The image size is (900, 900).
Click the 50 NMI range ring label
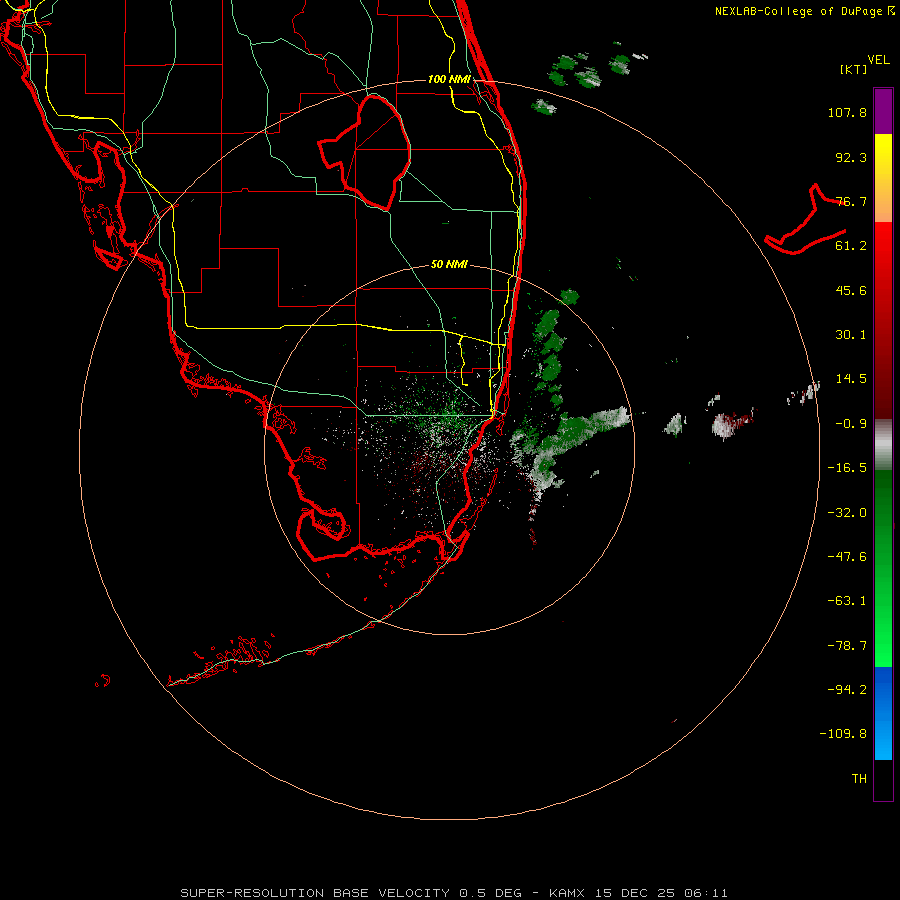click(449, 265)
